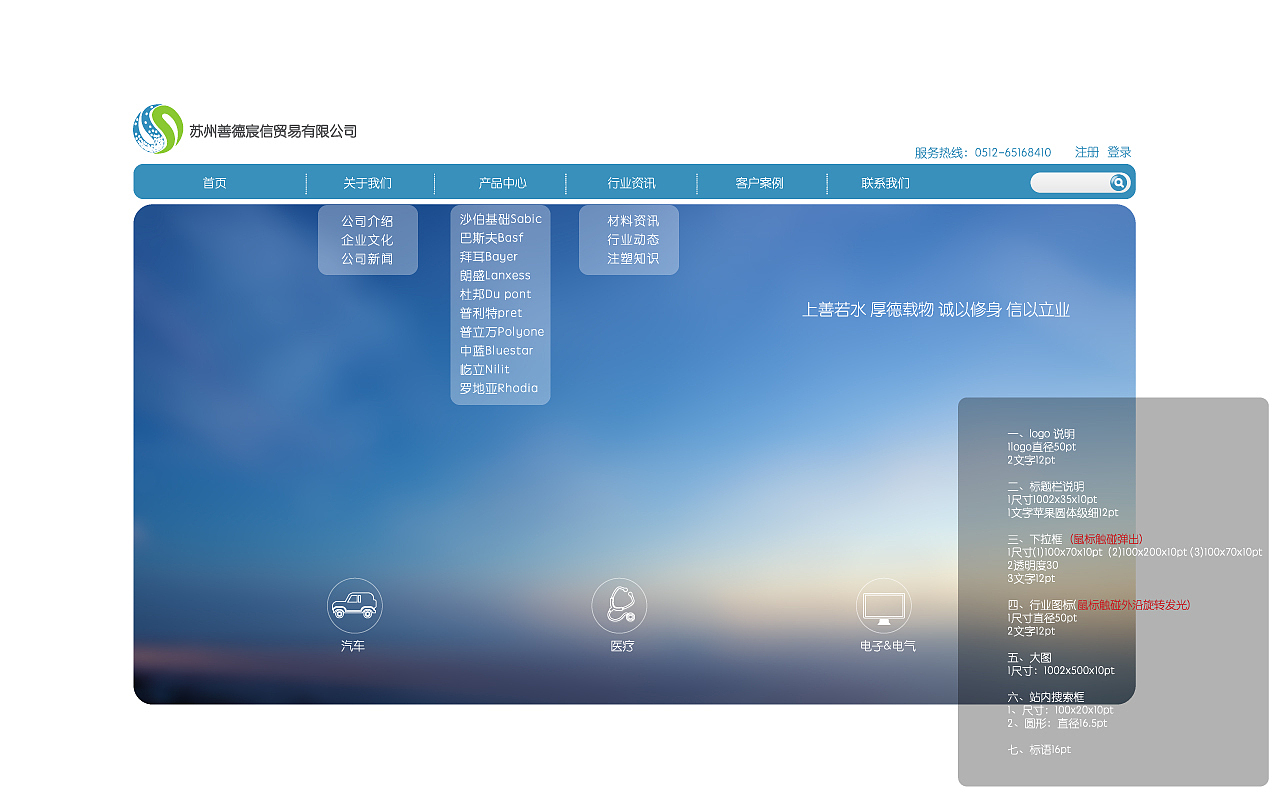The width and height of the screenshot is (1280, 800).
Task: Choose 公司新闻 from dropdown
Action: click(x=367, y=259)
